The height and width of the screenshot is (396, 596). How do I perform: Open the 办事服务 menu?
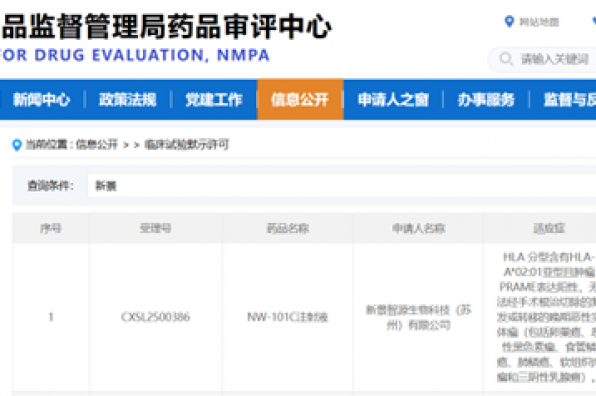pyautogui.click(x=486, y=100)
